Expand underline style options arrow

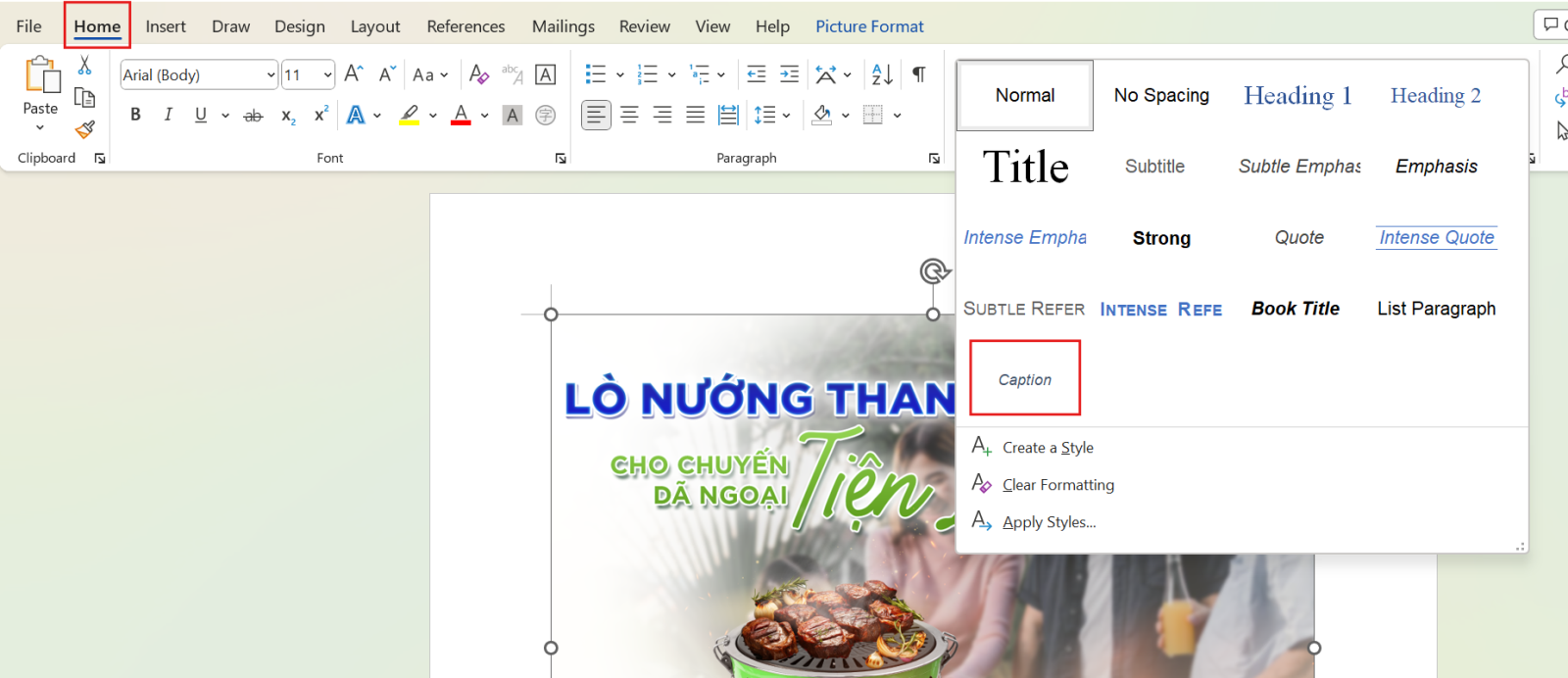pos(225,116)
